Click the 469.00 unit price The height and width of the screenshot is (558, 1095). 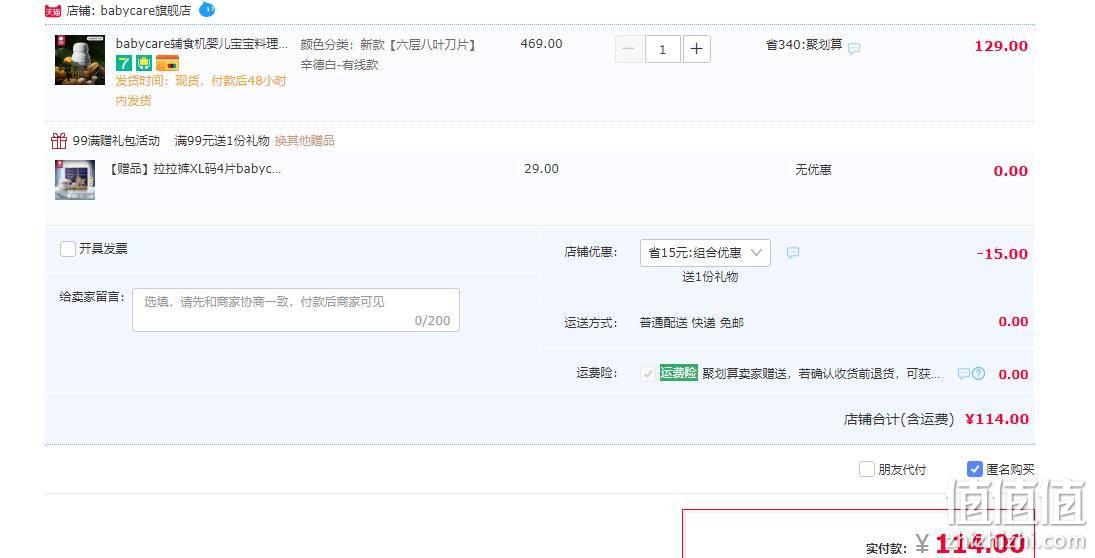coord(541,43)
